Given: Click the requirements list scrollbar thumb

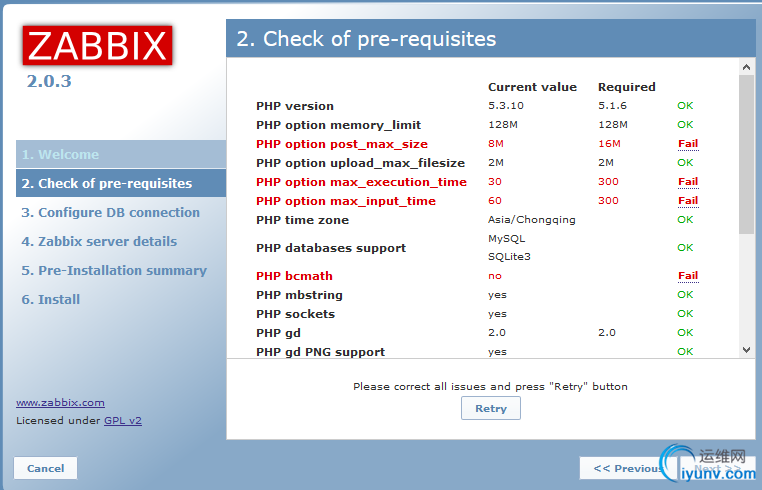Looking at the screenshot, I should click(747, 155).
